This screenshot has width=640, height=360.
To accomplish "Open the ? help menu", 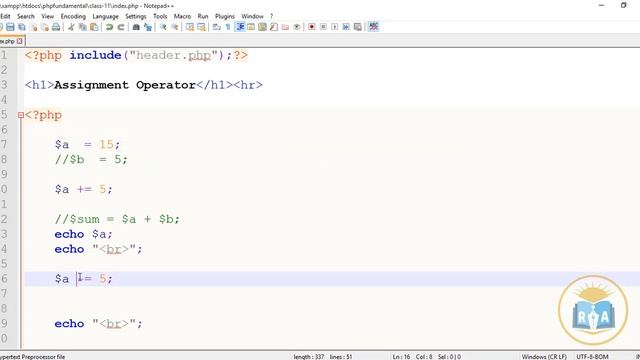I will pos(271,16).
